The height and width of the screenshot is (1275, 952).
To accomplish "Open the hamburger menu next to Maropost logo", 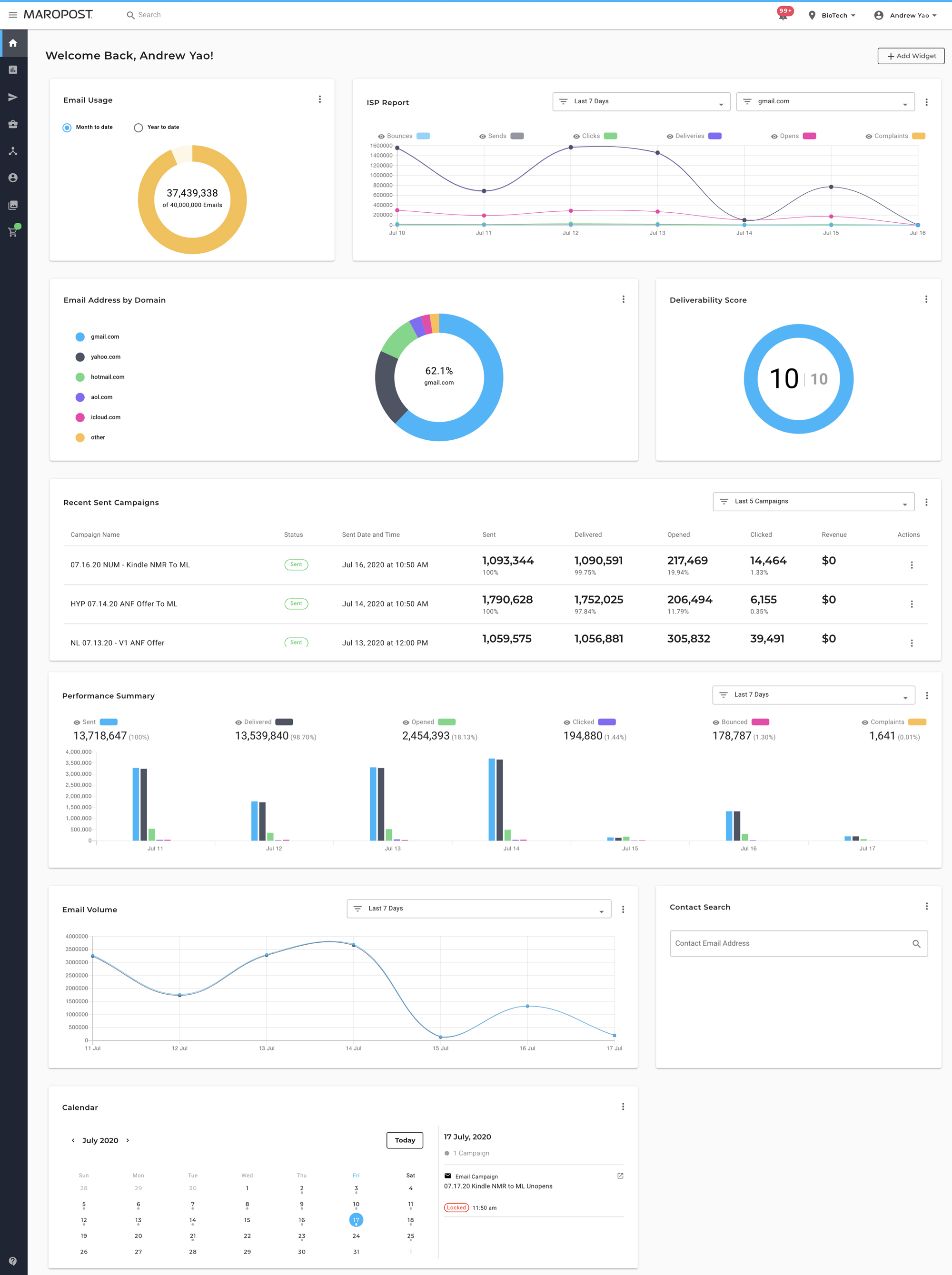I will point(13,15).
